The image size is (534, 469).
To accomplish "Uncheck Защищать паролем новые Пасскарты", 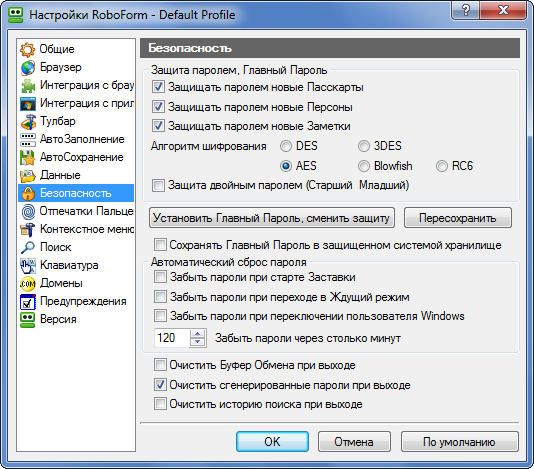I will tap(158, 87).
